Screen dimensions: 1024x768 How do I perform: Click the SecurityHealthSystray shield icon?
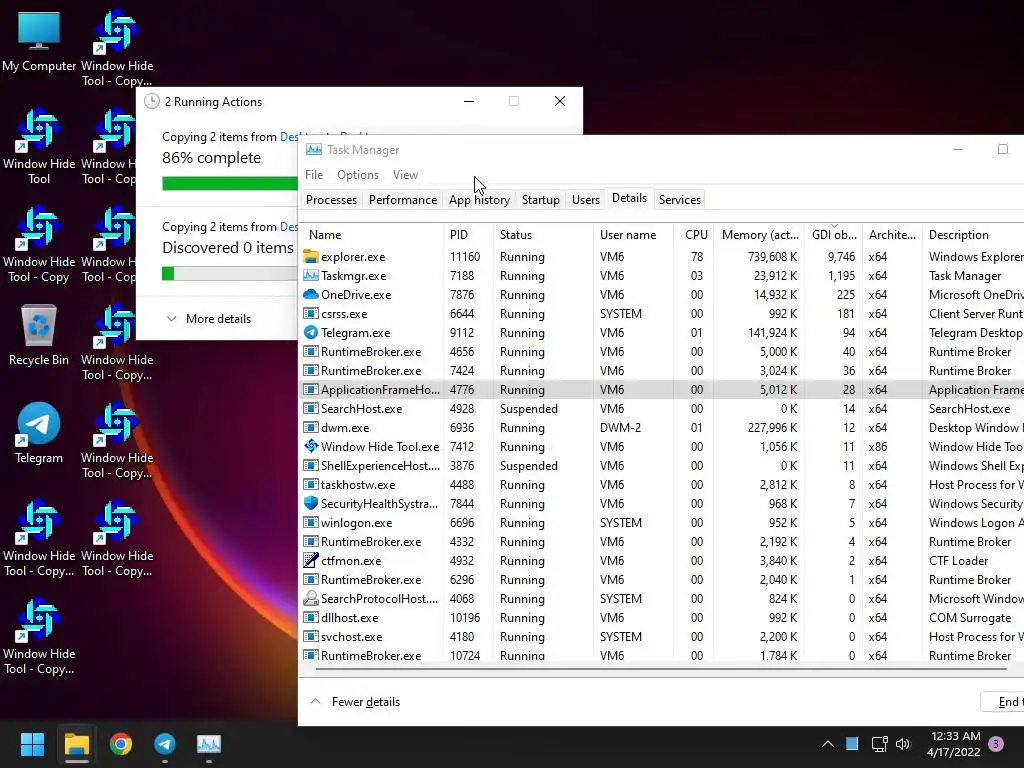pos(311,504)
